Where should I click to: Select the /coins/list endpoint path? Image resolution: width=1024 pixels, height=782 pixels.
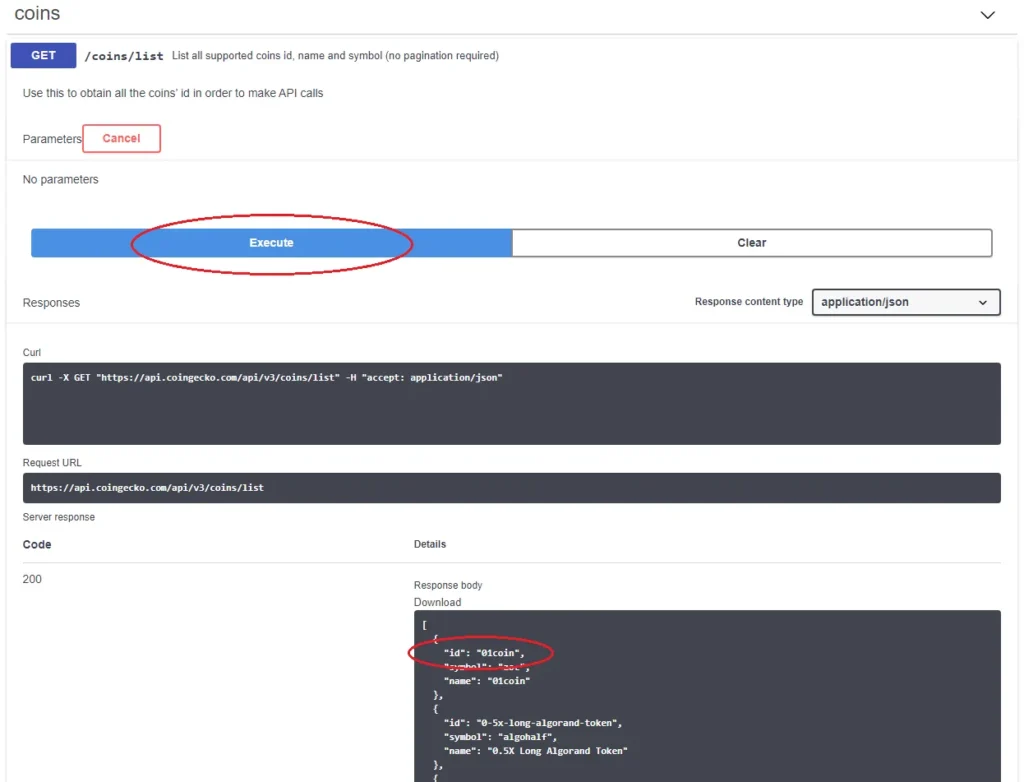click(x=123, y=56)
